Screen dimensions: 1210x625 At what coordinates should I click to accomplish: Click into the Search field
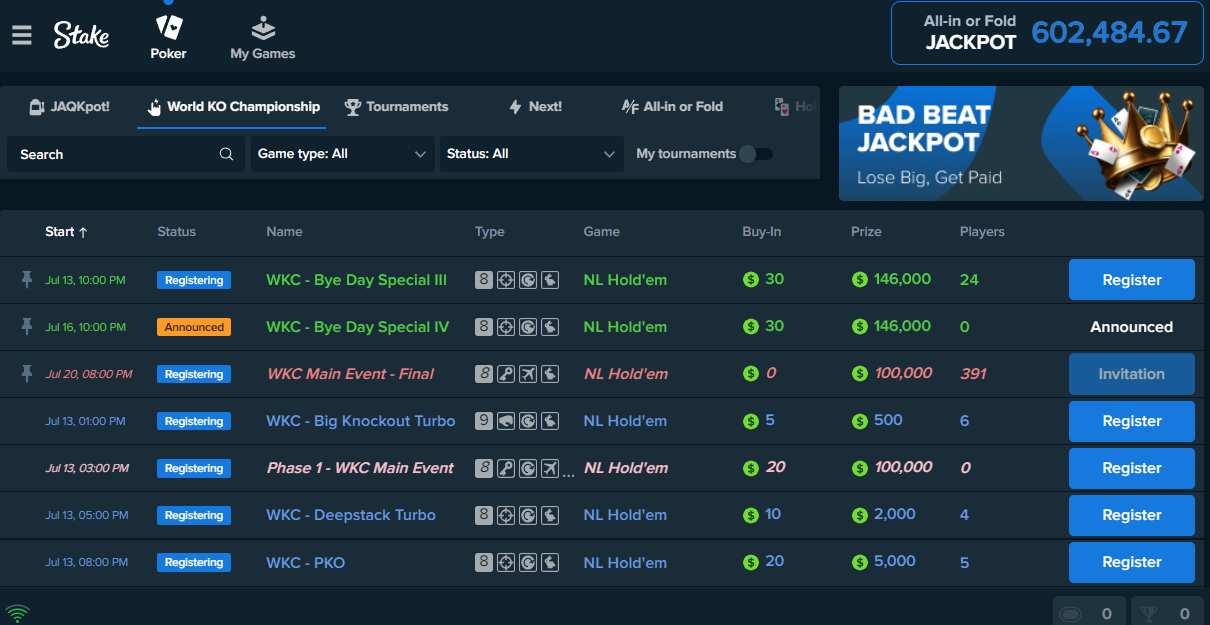126,154
